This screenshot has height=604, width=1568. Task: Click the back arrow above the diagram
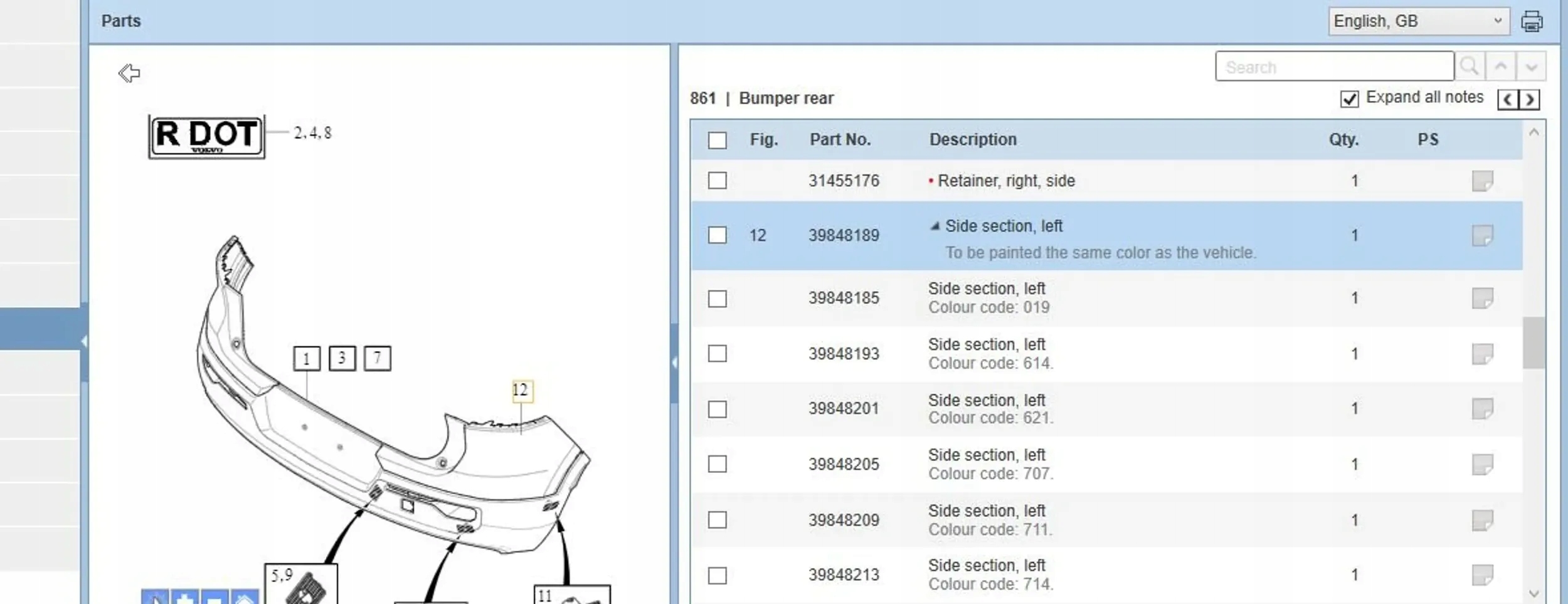[129, 73]
